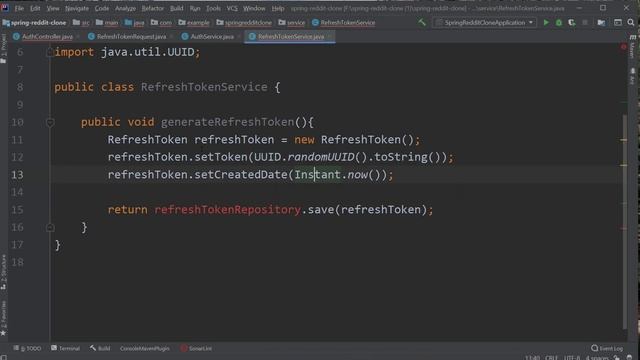640x360 pixels.
Task: Click the Build project hammer icon
Action: pyautogui.click(x=422, y=22)
